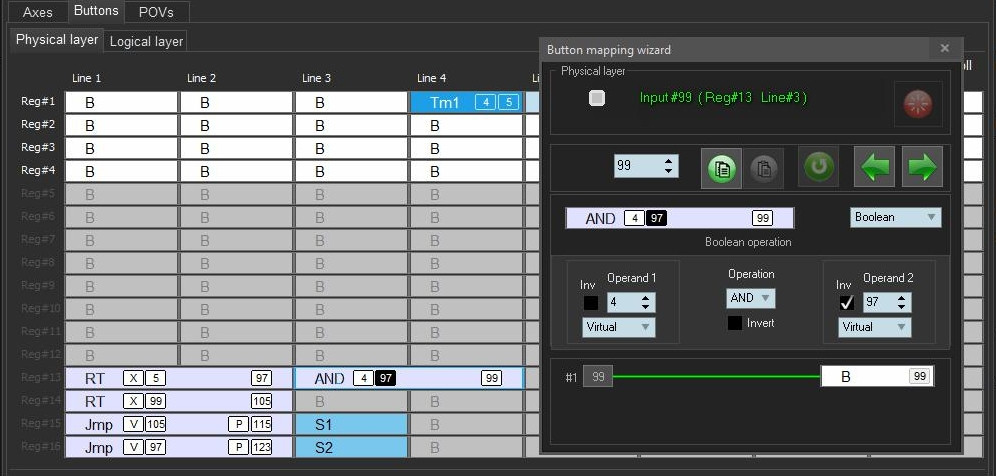Click the Line 4 column header
The height and width of the screenshot is (476, 996).
[x=431, y=78]
